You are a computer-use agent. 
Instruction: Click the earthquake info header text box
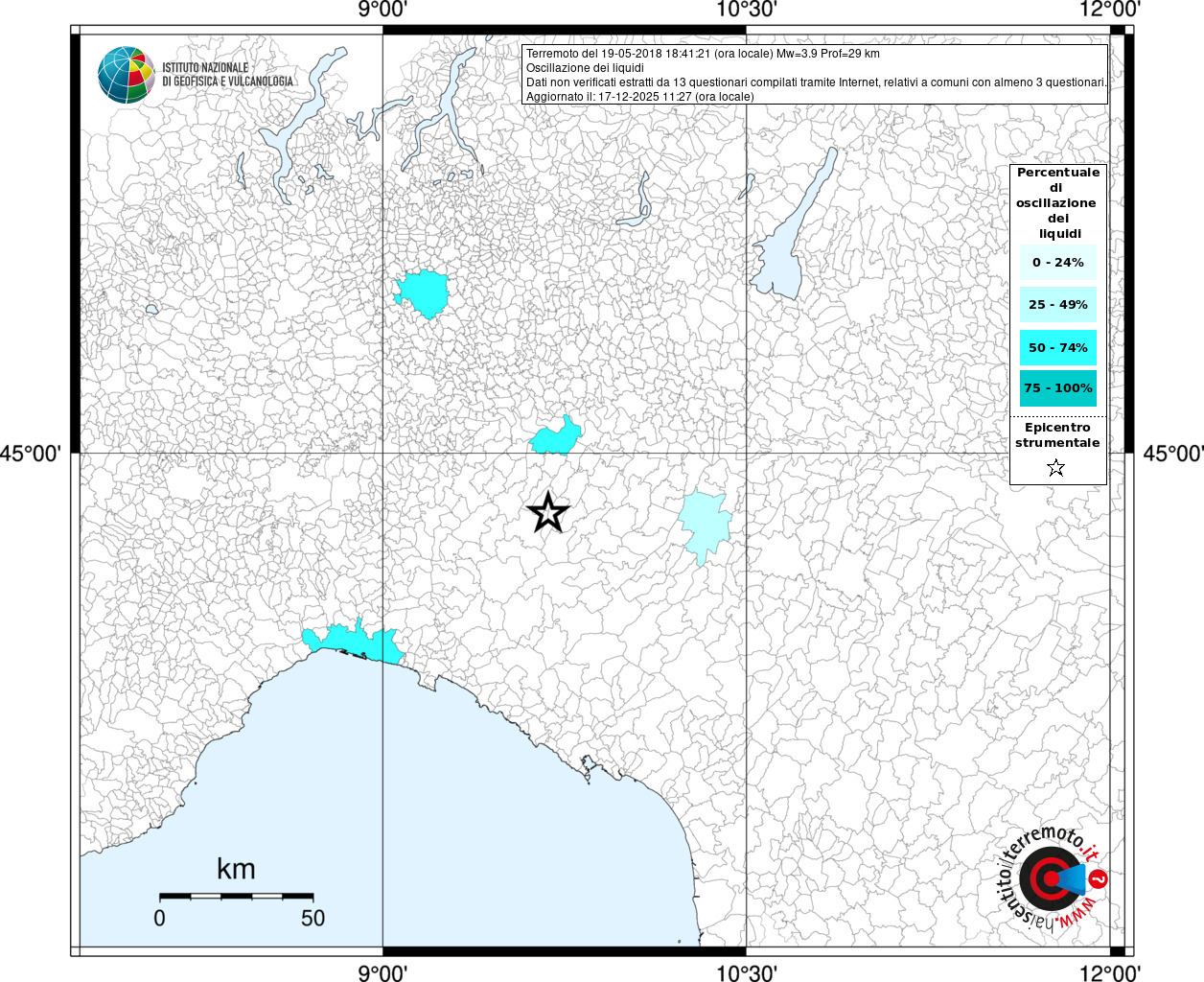tap(816, 75)
